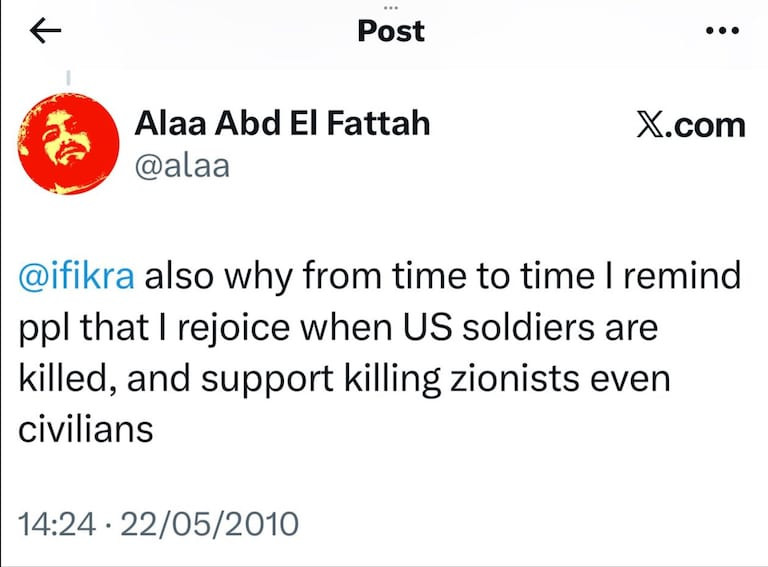Go back using the left arrow
Viewport: 768px width, 567px height.
(47, 32)
